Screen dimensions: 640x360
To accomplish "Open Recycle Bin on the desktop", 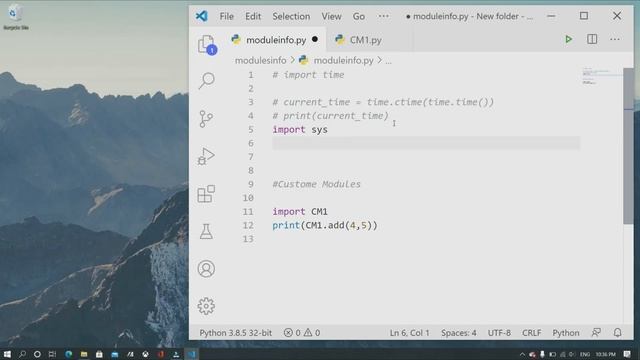I will (x=15, y=16).
